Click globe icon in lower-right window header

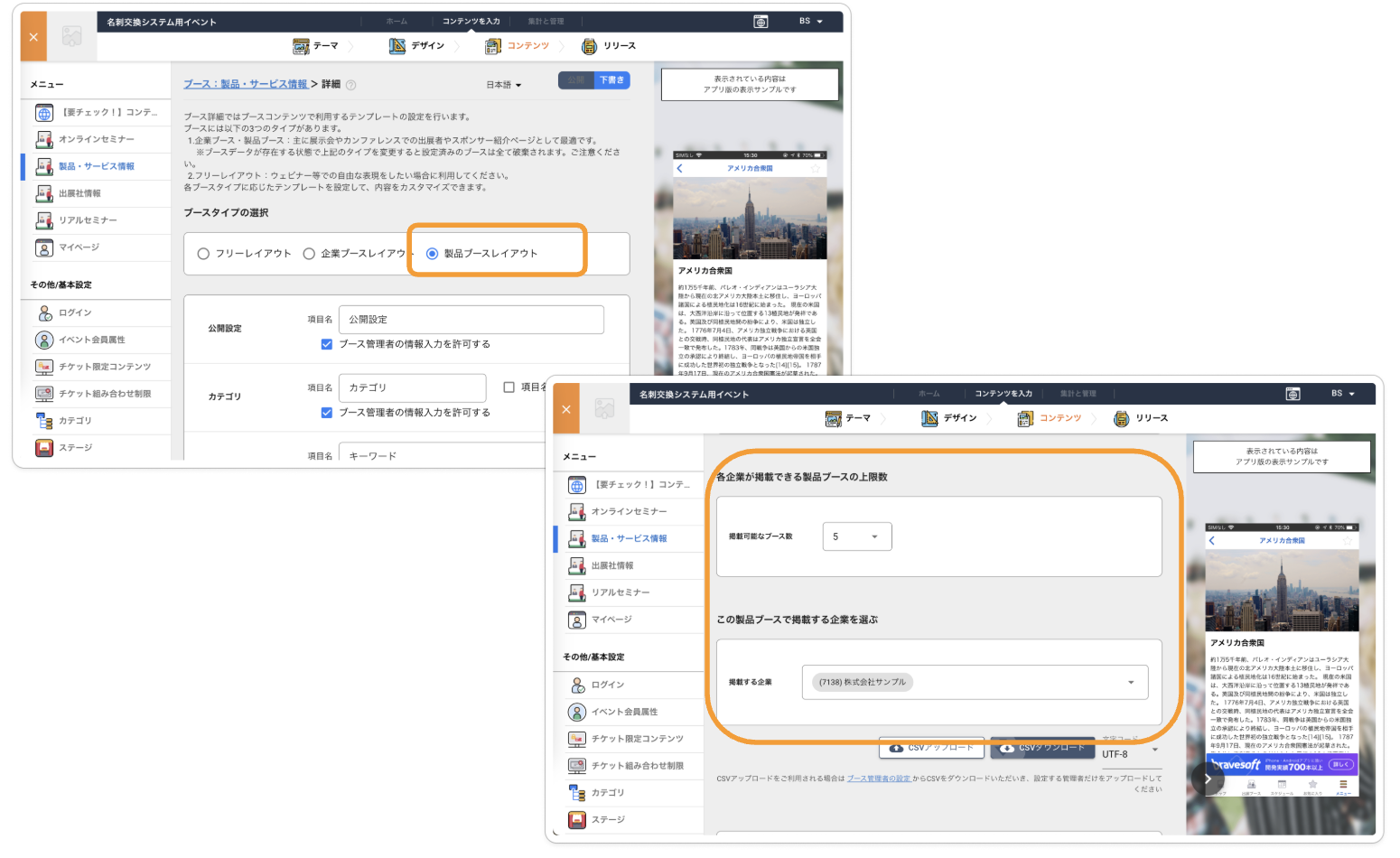click(1293, 394)
